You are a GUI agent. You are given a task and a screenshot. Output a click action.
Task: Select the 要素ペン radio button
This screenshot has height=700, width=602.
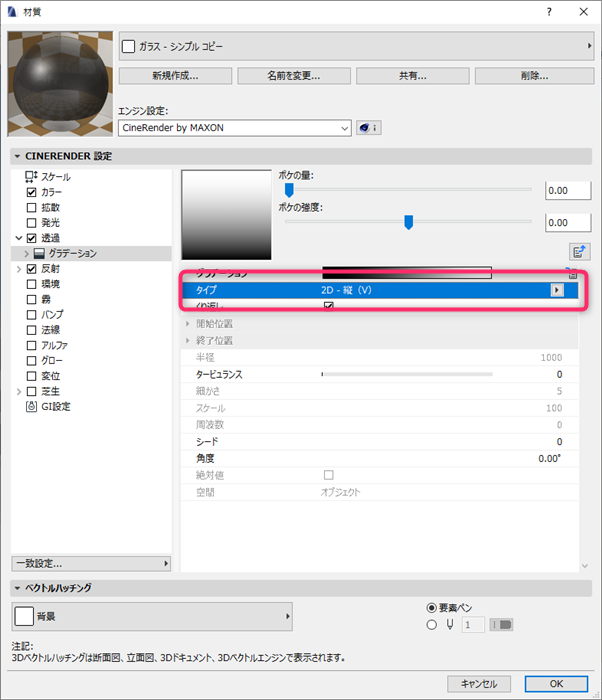431,608
